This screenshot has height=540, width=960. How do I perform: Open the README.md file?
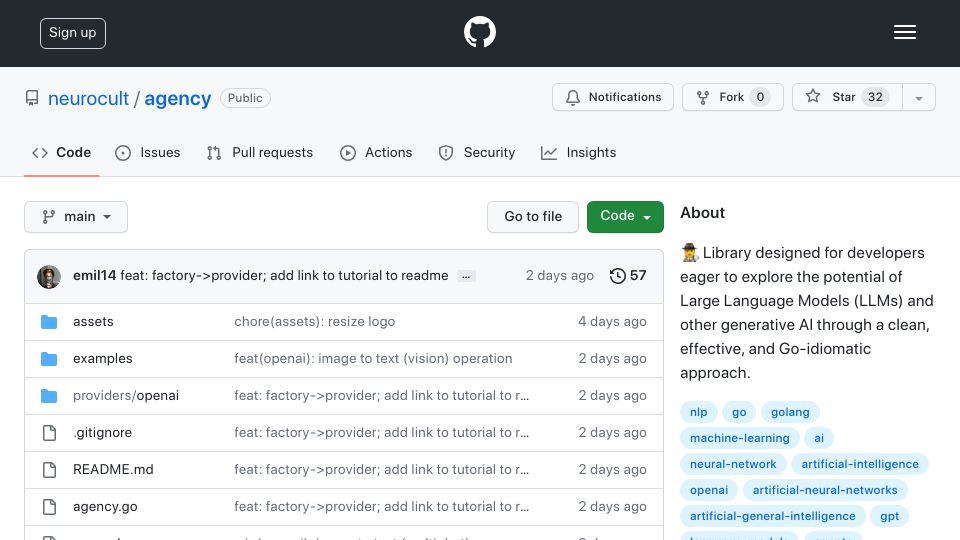pos(113,470)
